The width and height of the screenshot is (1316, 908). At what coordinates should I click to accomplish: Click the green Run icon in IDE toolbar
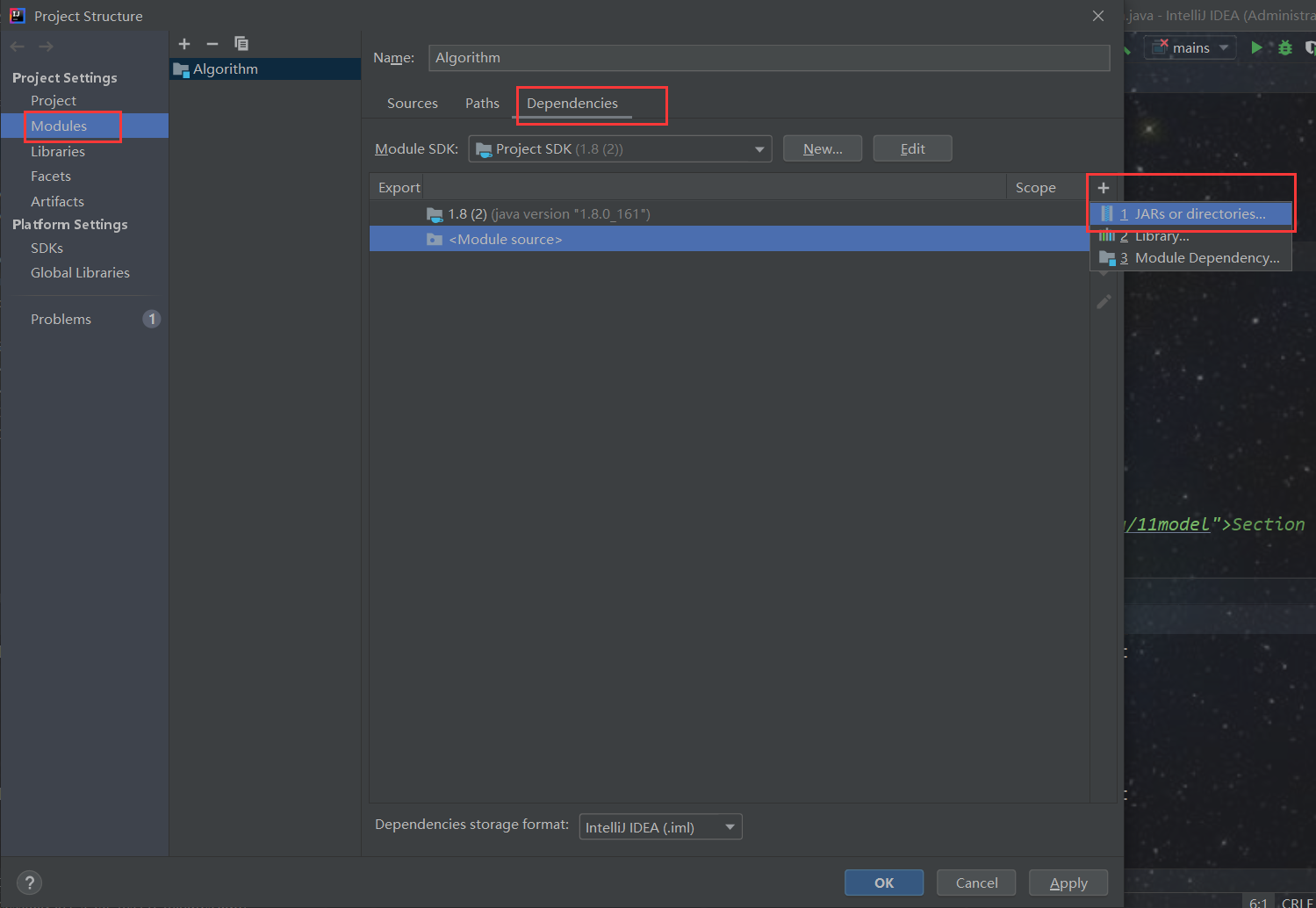click(x=1256, y=47)
